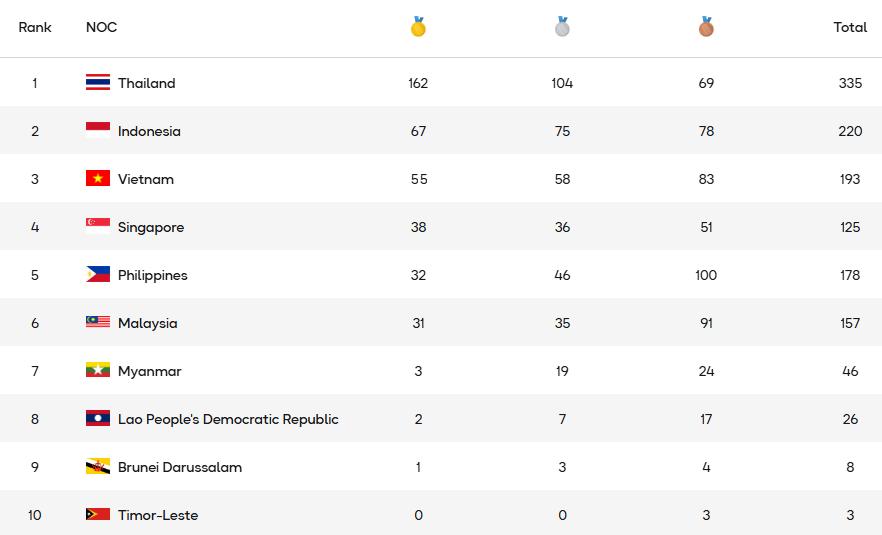Click the Total column header
This screenshot has width=882, height=535.
pyautogui.click(x=850, y=27)
